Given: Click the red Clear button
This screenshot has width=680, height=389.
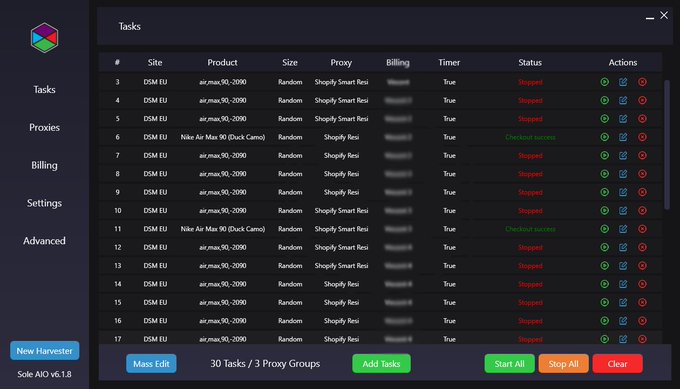Looking at the screenshot, I should click(618, 364).
